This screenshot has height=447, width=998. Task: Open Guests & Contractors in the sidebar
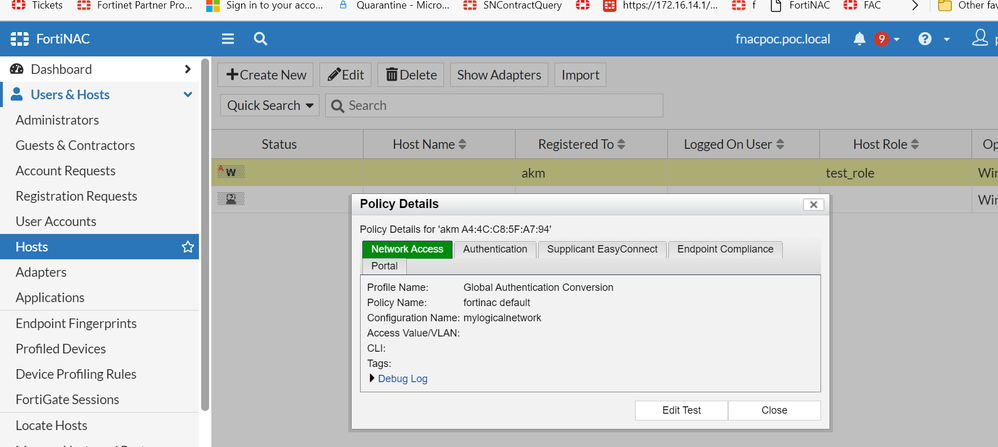75,145
